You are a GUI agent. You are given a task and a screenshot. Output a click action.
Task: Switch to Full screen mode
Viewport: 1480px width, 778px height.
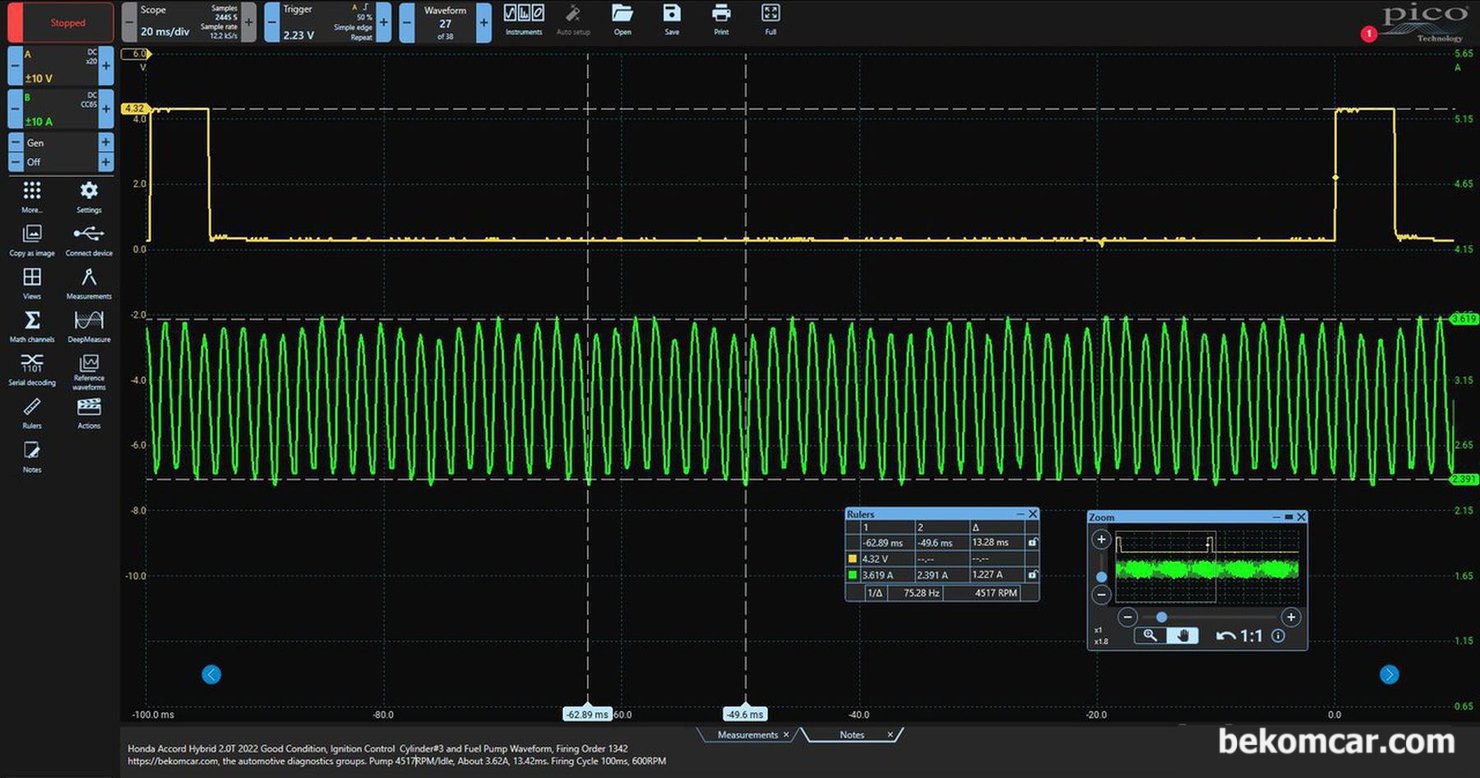[770, 18]
